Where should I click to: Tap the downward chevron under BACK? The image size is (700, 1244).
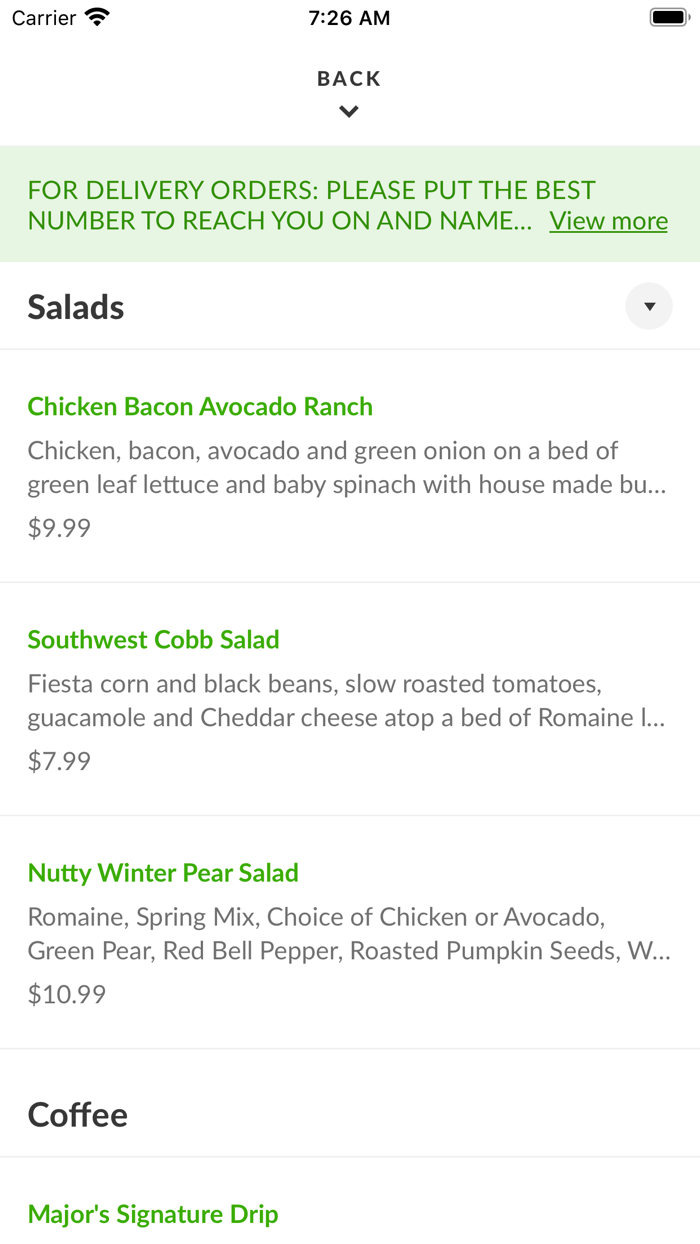(x=349, y=111)
